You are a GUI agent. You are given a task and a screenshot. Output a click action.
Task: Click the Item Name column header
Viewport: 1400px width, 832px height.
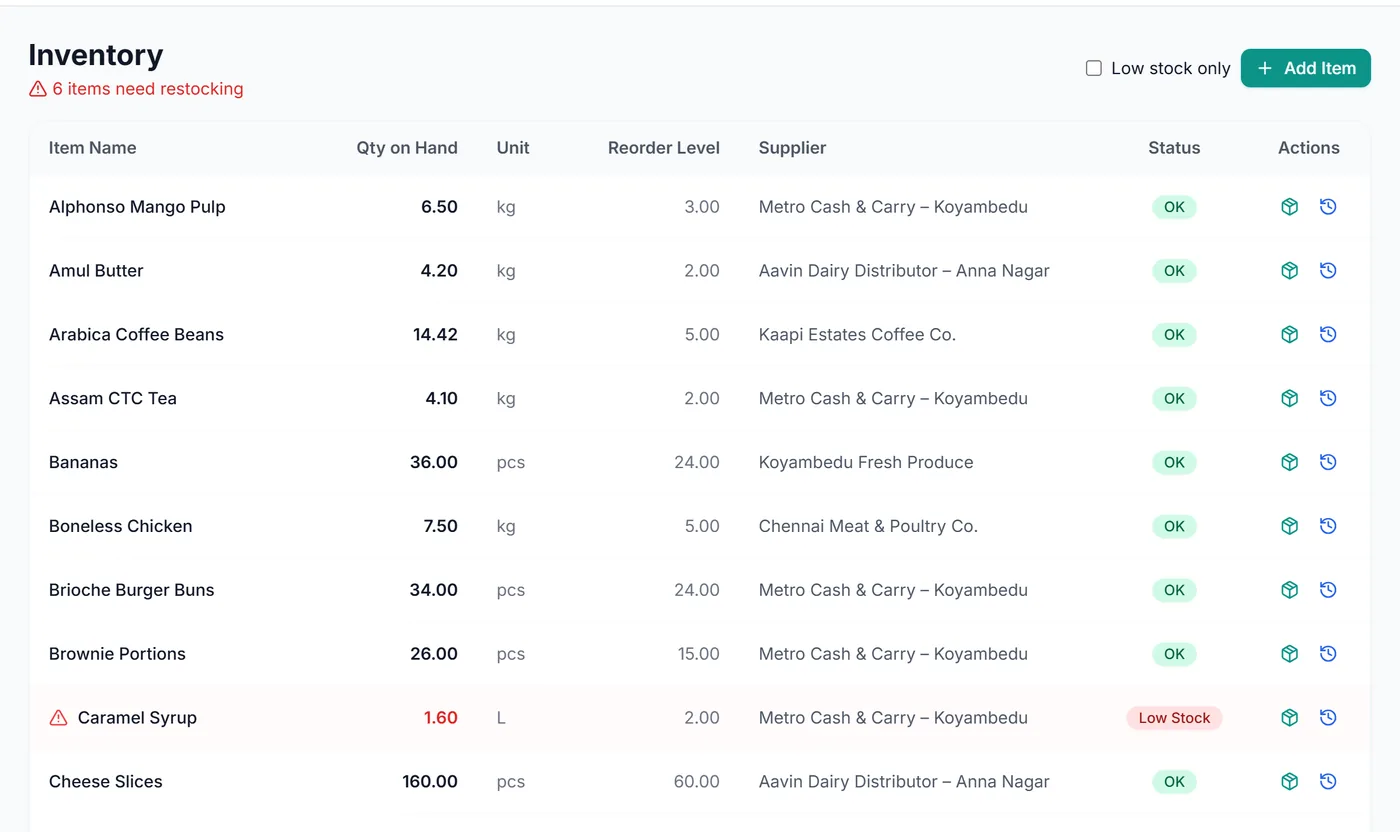92,148
